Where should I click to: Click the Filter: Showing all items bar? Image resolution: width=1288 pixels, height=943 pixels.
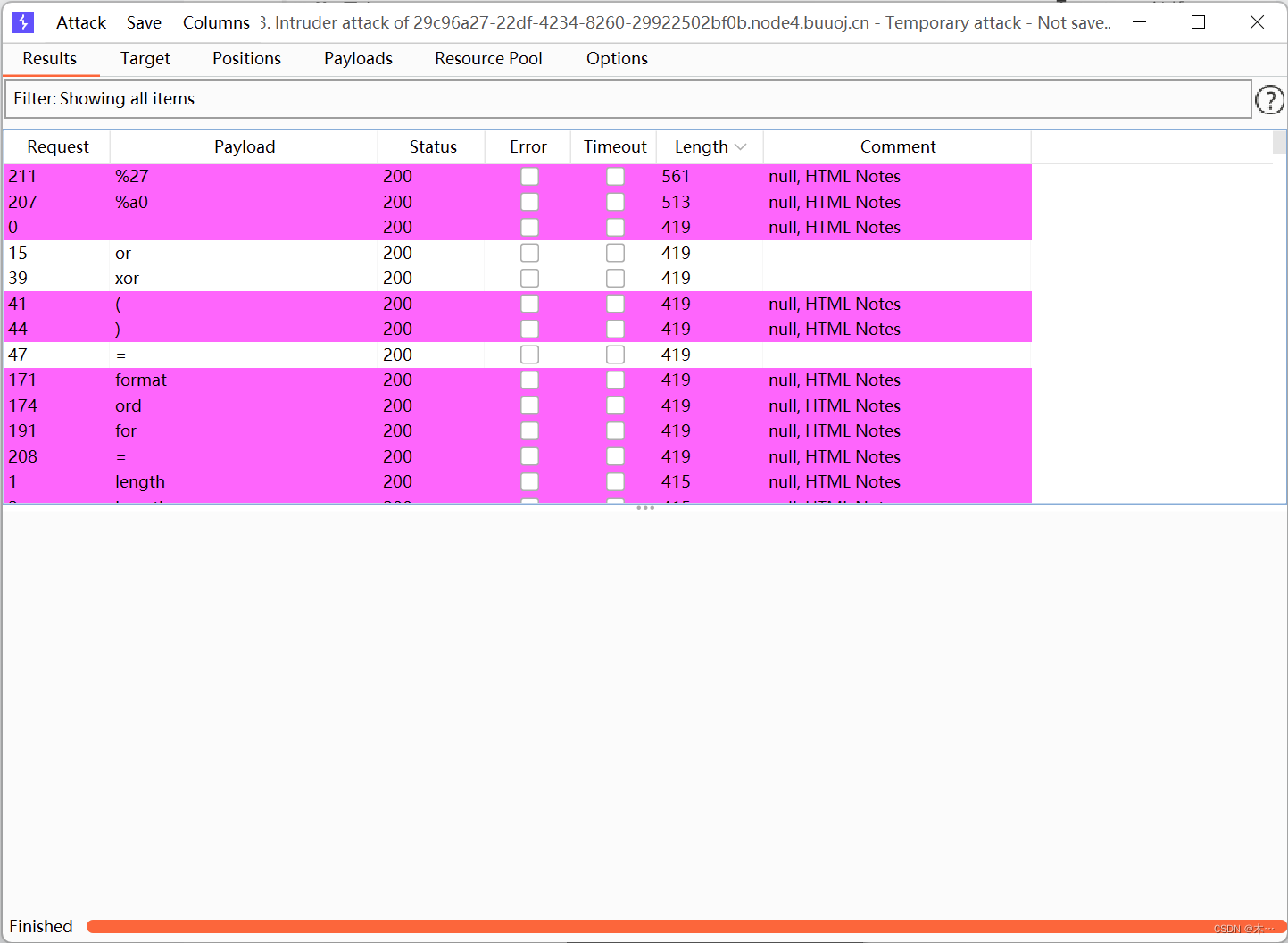pos(628,99)
